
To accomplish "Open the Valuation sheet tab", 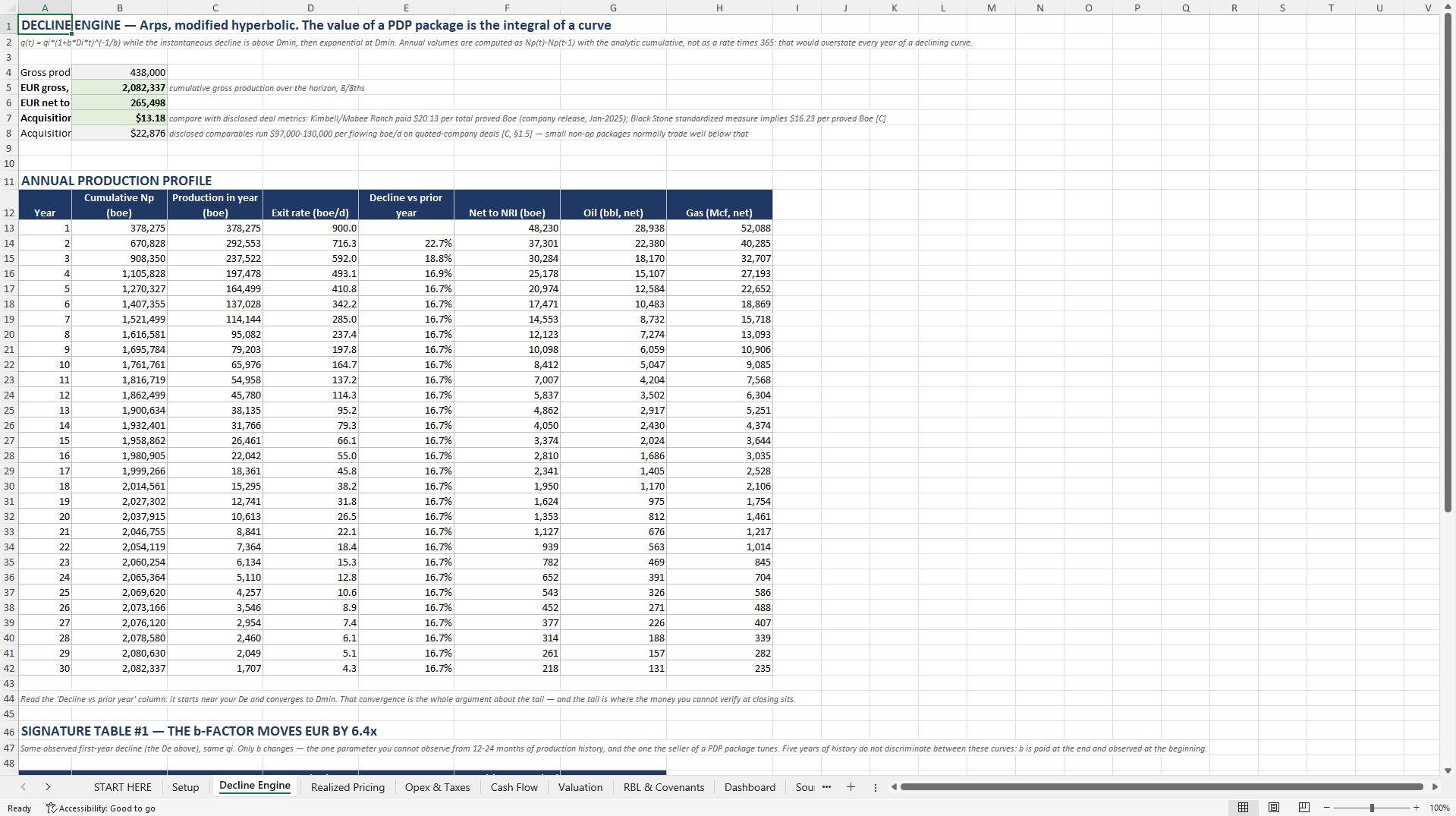I will pos(580,787).
